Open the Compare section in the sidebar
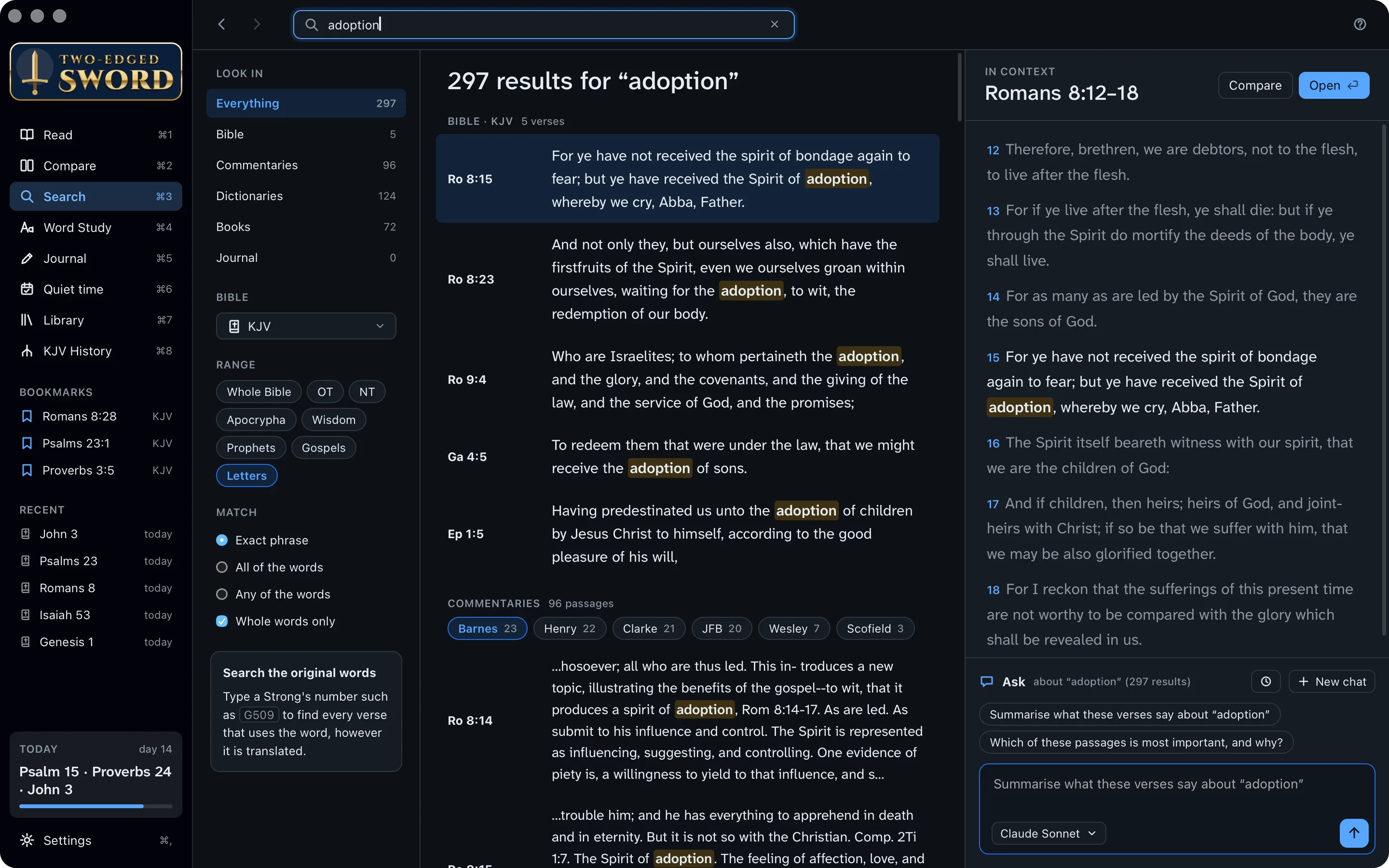1389x868 pixels. 96,166
